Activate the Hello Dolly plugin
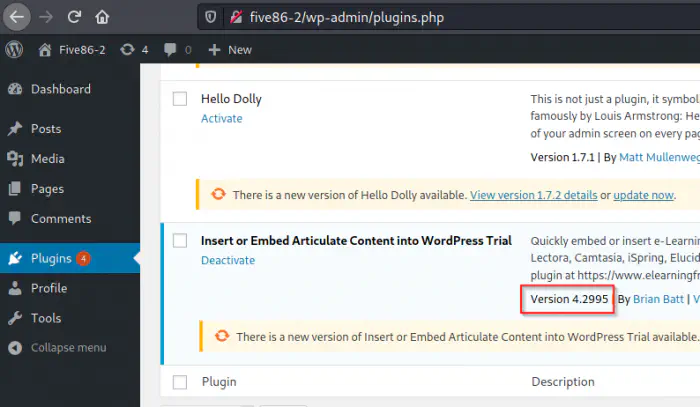 (x=221, y=118)
